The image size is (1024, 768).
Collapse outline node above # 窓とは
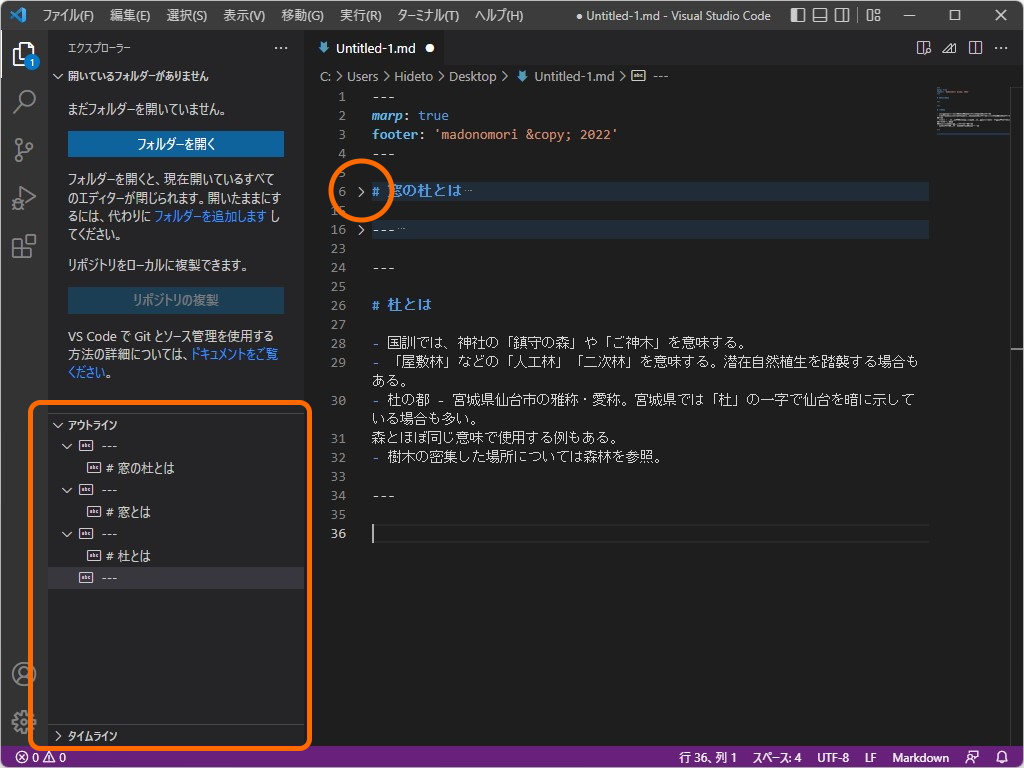coord(67,490)
